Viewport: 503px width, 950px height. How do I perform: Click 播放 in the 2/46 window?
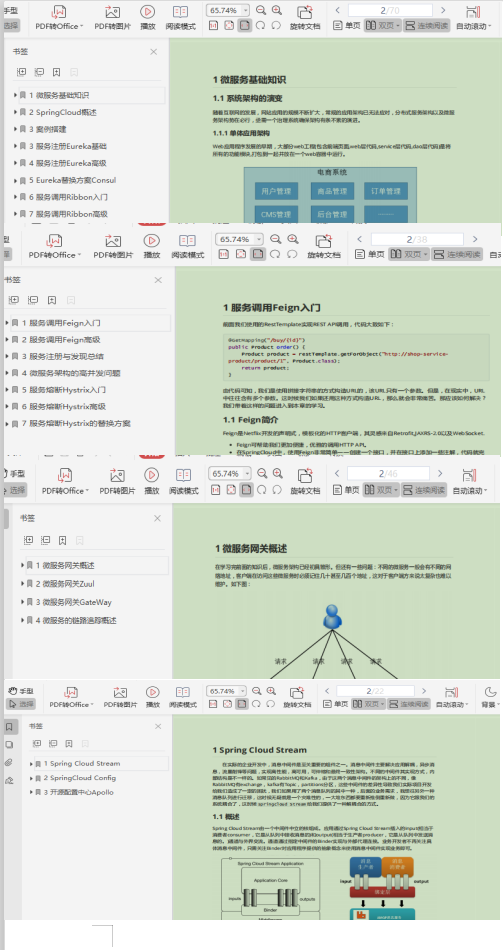point(152,482)
